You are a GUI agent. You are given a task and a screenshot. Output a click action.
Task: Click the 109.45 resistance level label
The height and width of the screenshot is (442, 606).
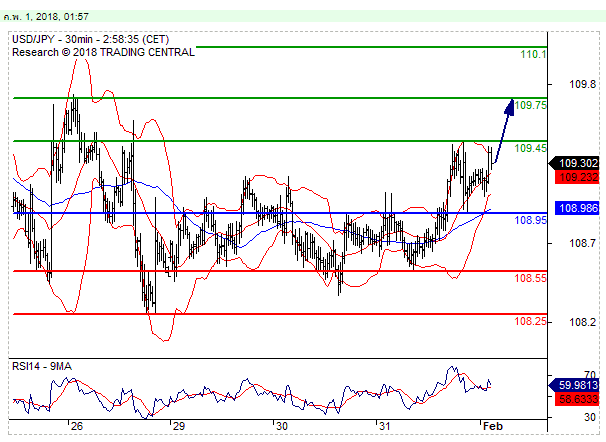(531, 148)
